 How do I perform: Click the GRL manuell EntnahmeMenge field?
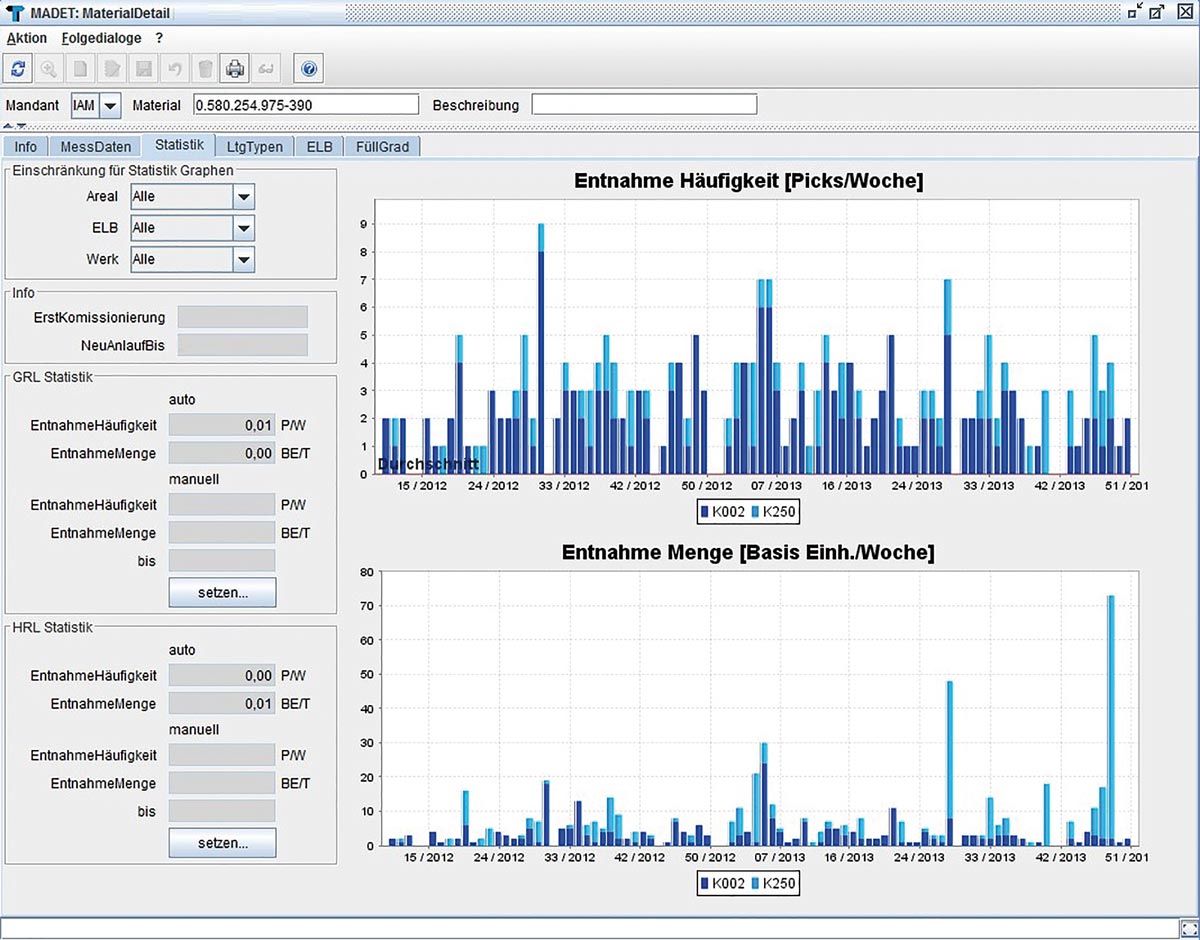pyautogui.click(x=222, y=533)
